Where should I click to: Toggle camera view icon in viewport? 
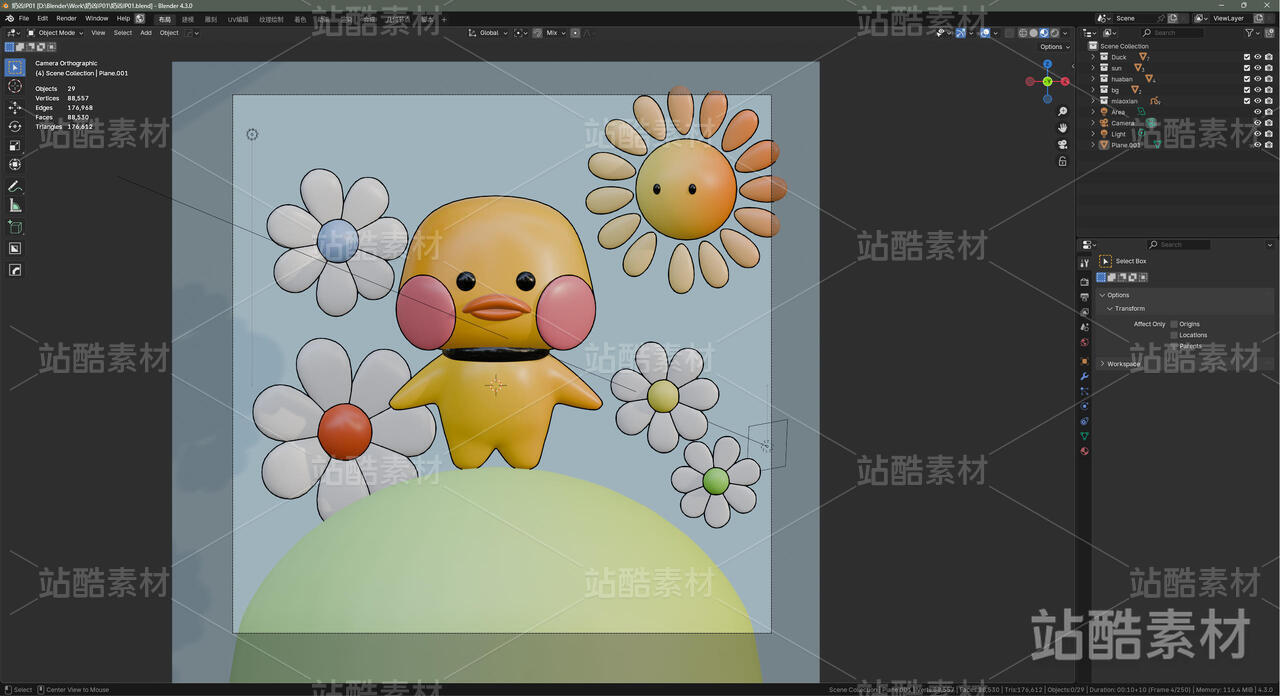1063,144
